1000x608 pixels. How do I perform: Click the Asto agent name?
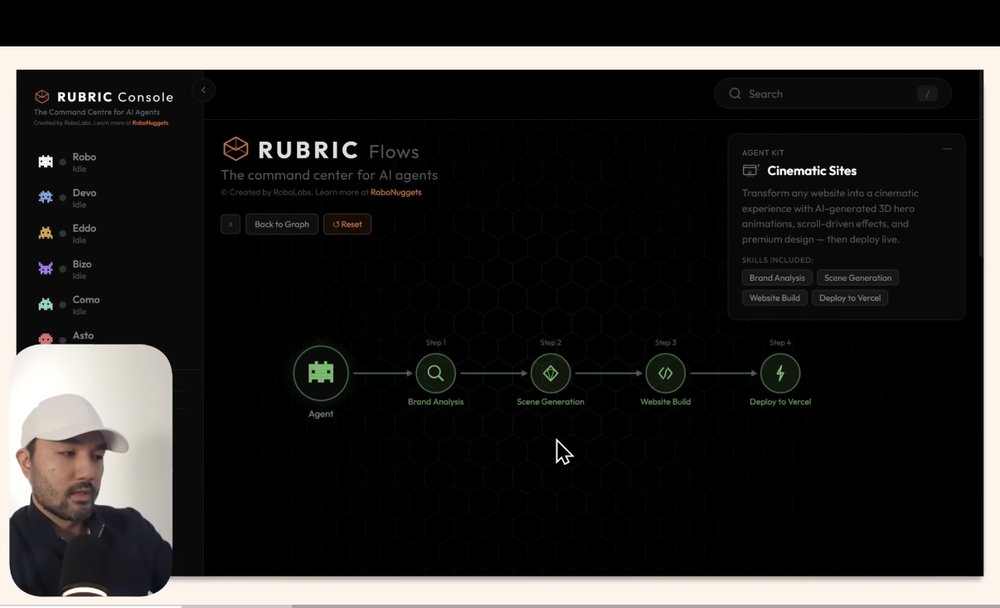point(83,336)
